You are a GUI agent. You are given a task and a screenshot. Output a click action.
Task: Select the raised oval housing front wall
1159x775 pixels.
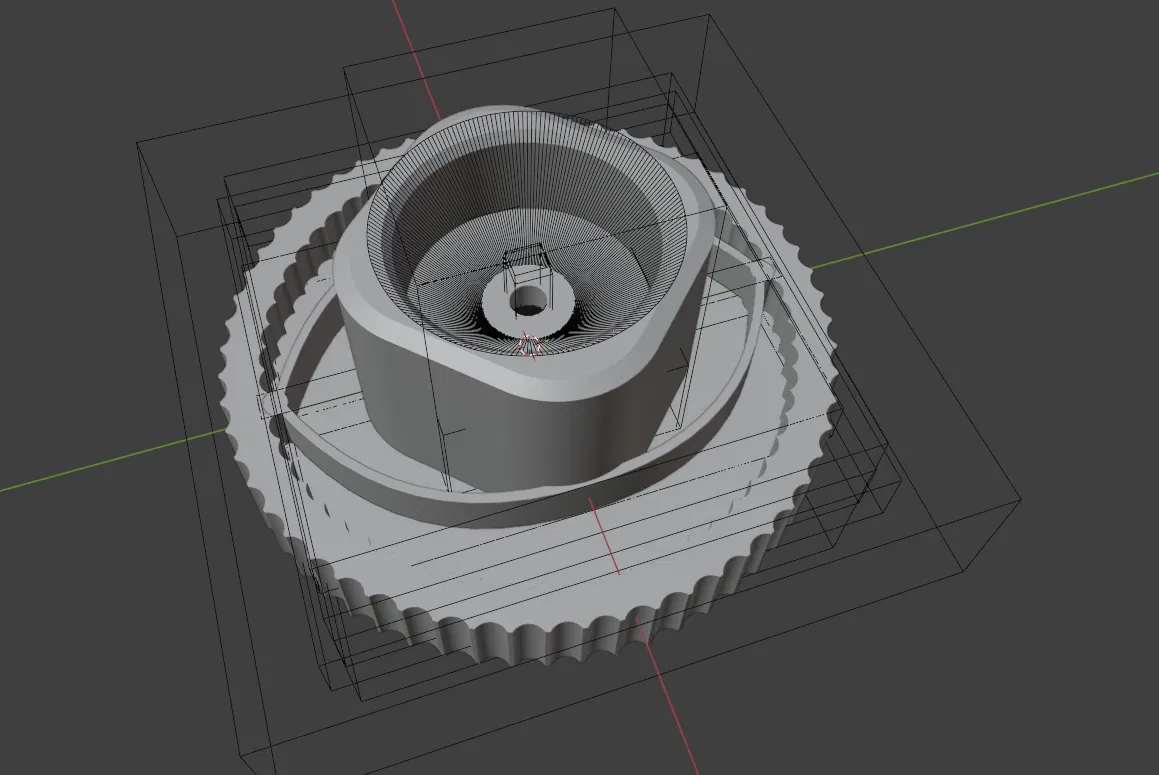tap(517, 429)
